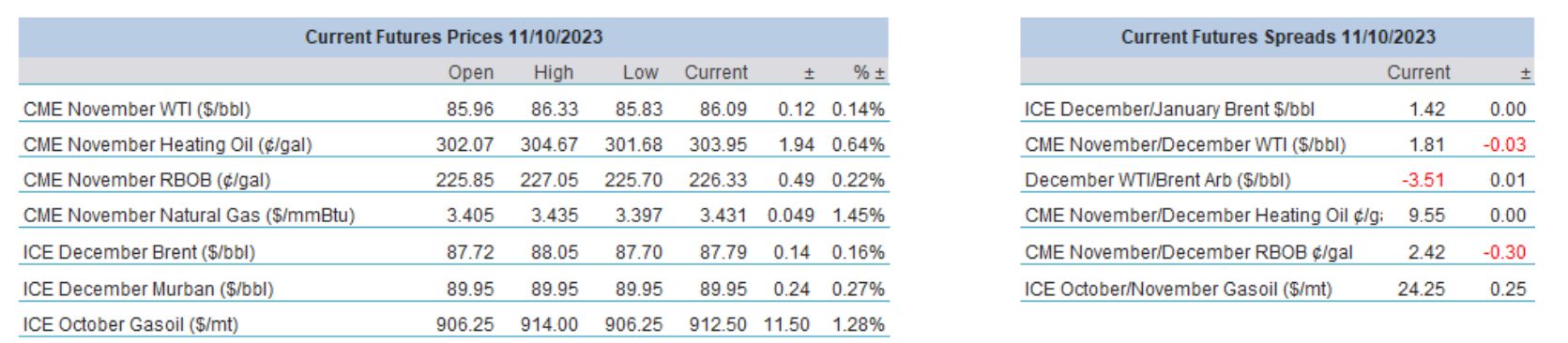Select the Open column header in the prices table
Screen dimensions: 1568x343
470,72
